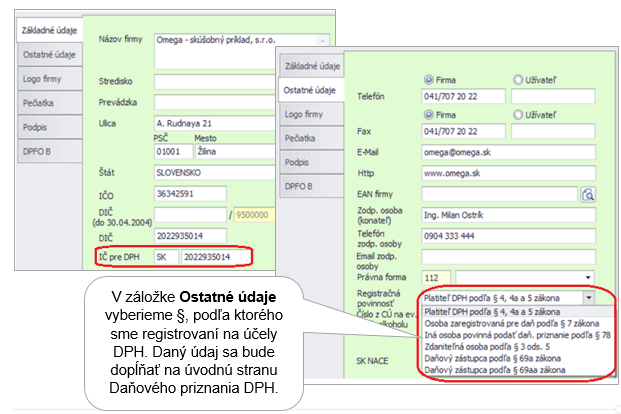
Task: Switch to Pečiatka tab in the left panel
Action: pyautogui.click(x=46, y=100)
